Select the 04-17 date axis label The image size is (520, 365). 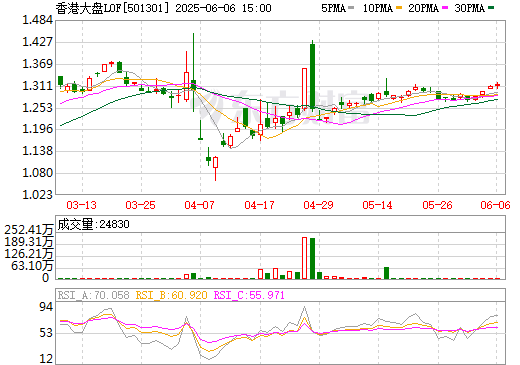259,205
